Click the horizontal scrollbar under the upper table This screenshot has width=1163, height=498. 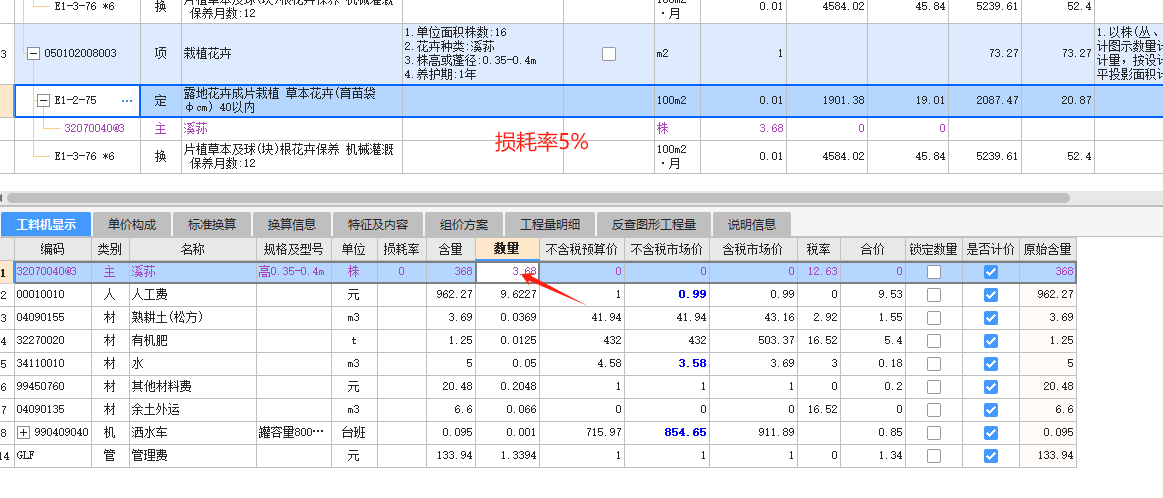click(x=537, y=198)
